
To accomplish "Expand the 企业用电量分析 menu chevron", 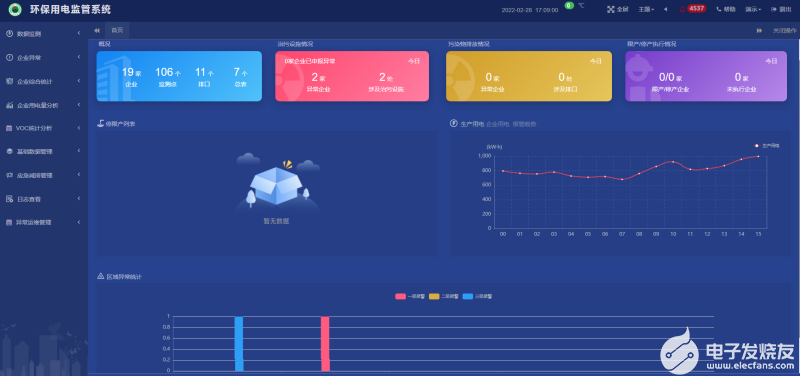I will [79, 105].
